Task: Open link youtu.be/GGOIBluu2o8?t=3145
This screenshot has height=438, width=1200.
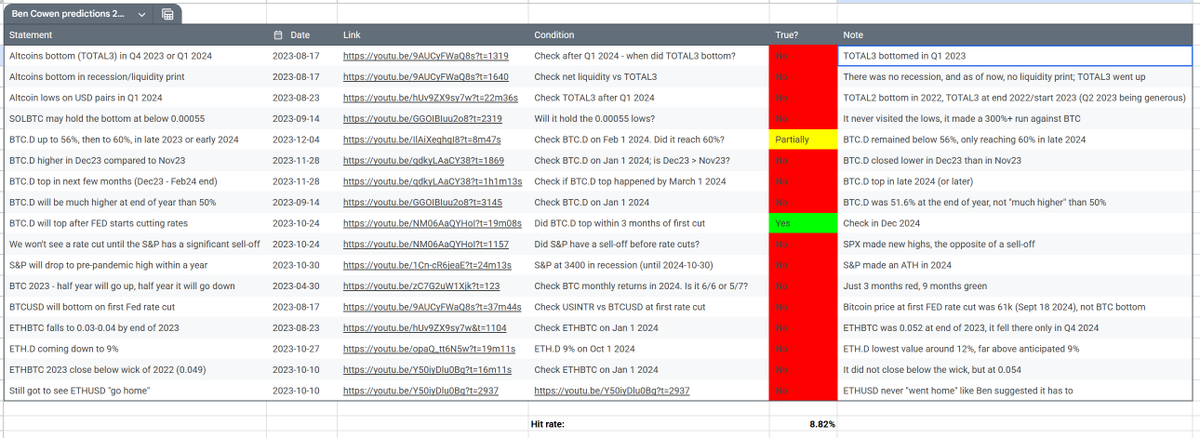Action: pyautogui.click(x=422, y=203)
